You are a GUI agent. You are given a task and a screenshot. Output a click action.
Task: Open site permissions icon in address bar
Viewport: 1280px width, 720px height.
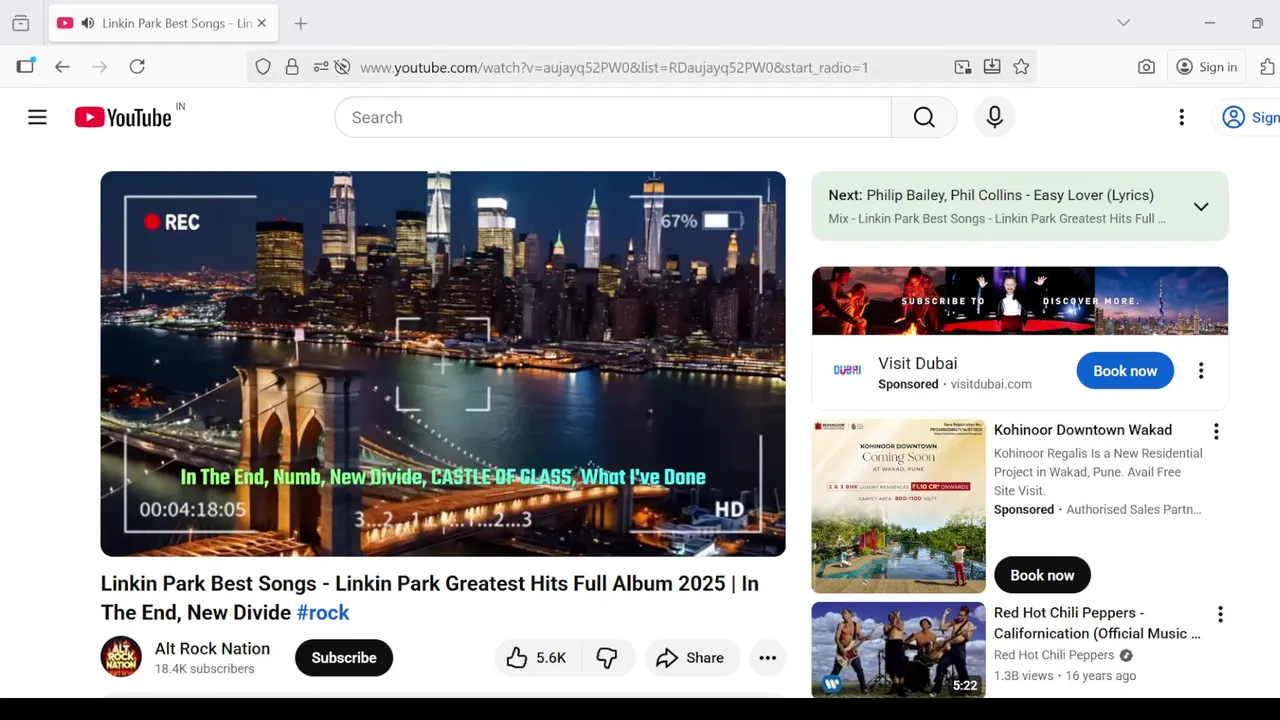[320, 67]
